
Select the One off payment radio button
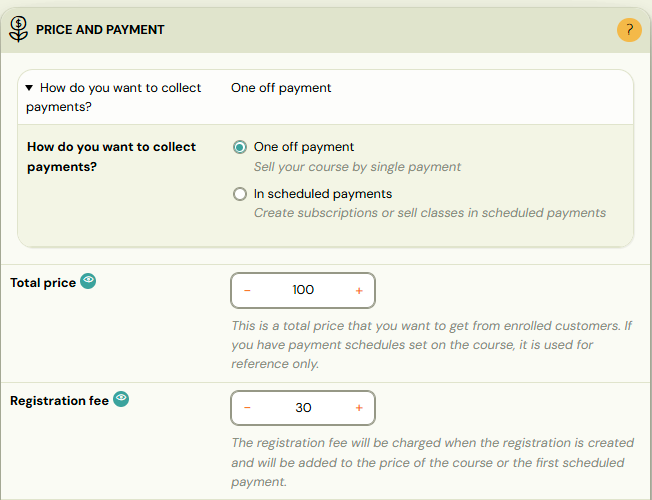pos(240,147)
